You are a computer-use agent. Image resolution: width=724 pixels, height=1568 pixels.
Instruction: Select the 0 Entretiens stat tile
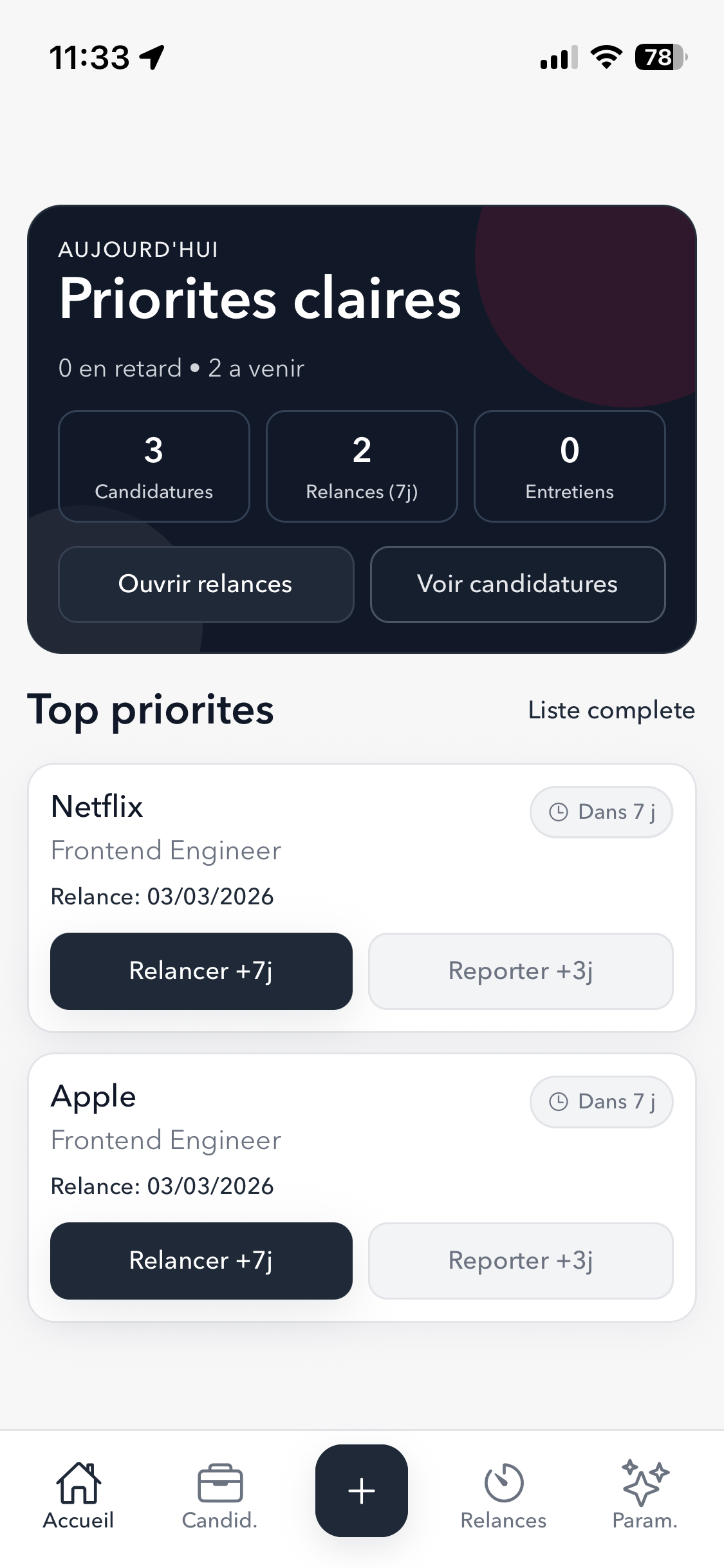pos(570,466)
